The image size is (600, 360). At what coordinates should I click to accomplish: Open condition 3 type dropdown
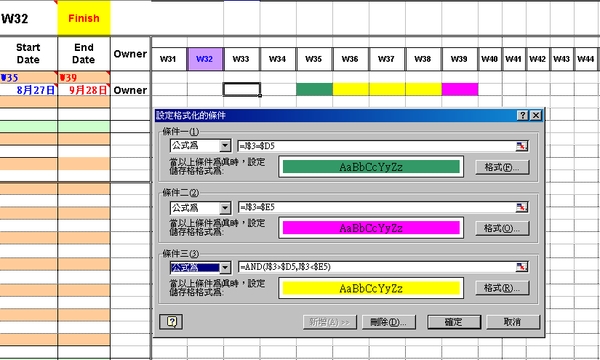point(225,267)
